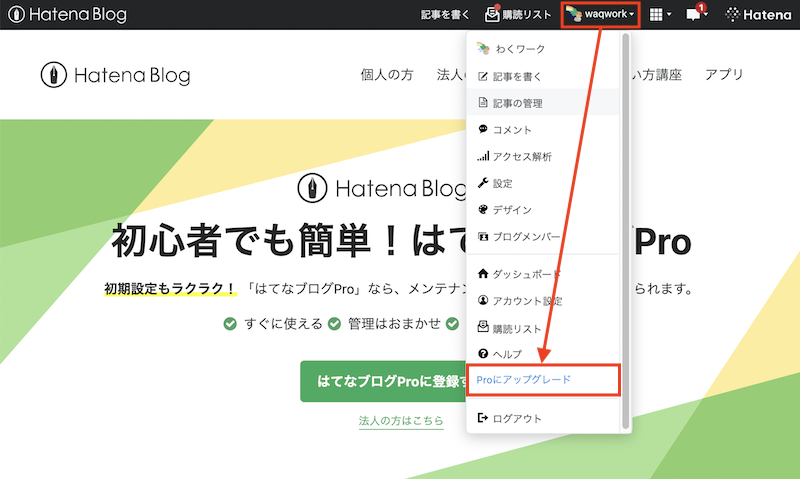Click the dropdown menu scrollbar
The width and height of the screenshot is (800, 479).
(626, 232)
